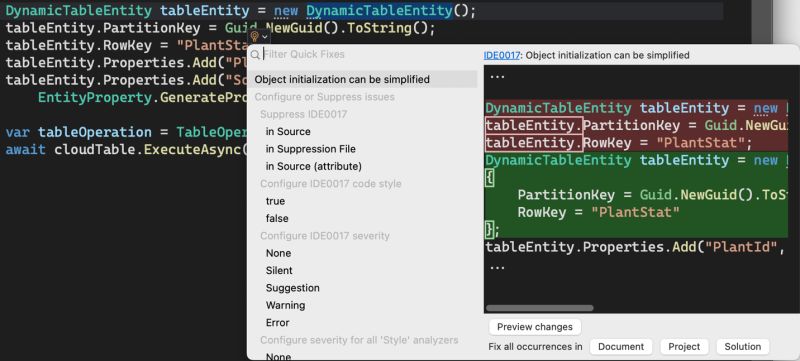Open the IDE0017 documentation link
800x361 pixels.
click(x=502, y=55)
